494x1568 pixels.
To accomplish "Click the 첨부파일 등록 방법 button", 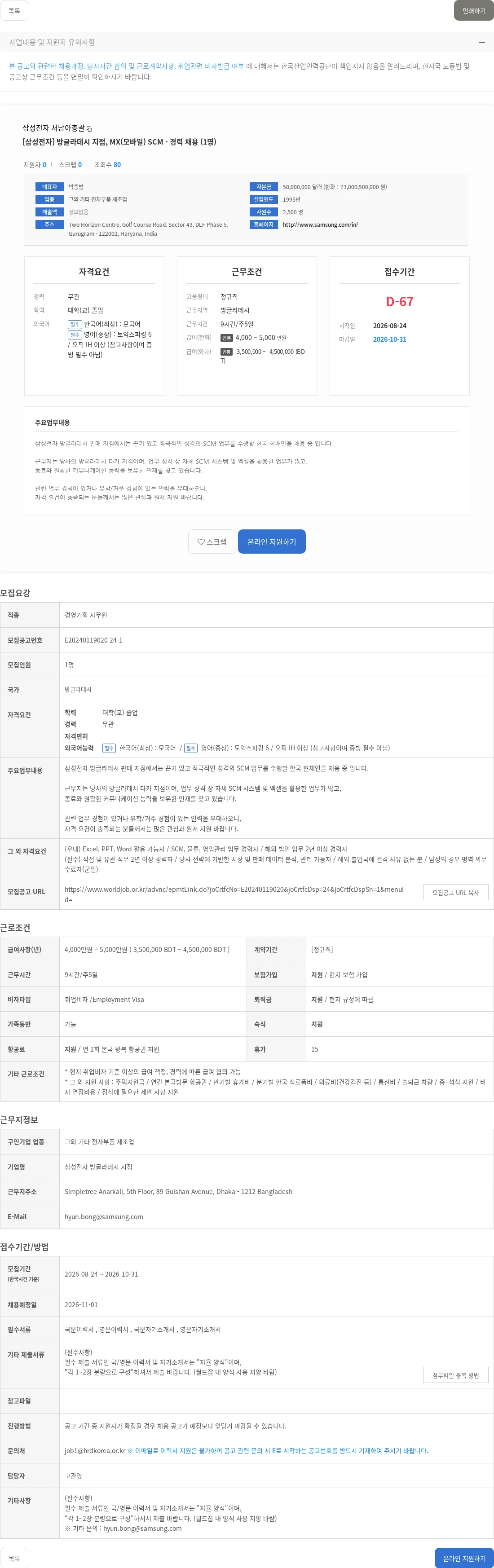I will coord(456,1375).
